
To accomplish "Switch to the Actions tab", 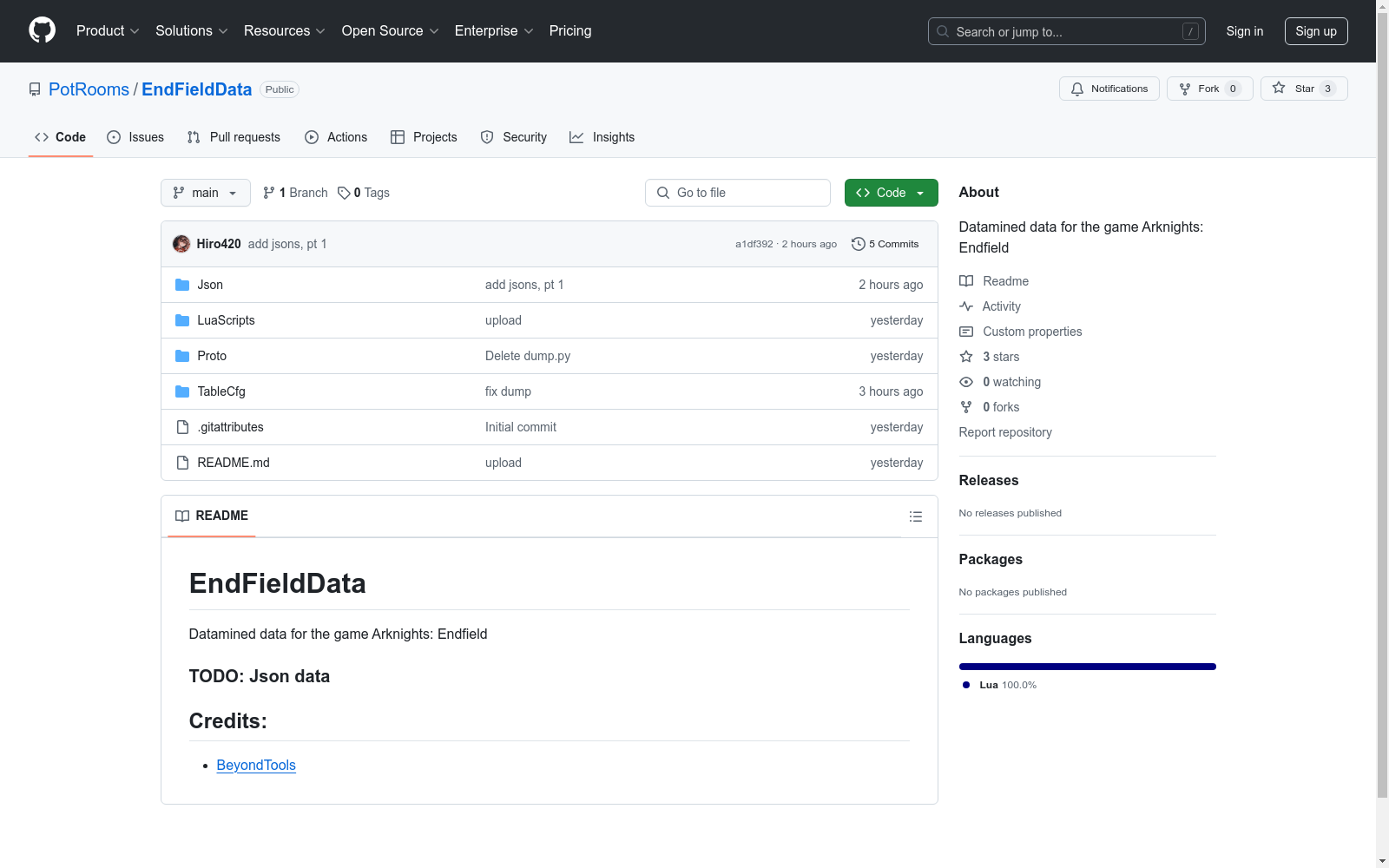I will click(x=336, y=137).
